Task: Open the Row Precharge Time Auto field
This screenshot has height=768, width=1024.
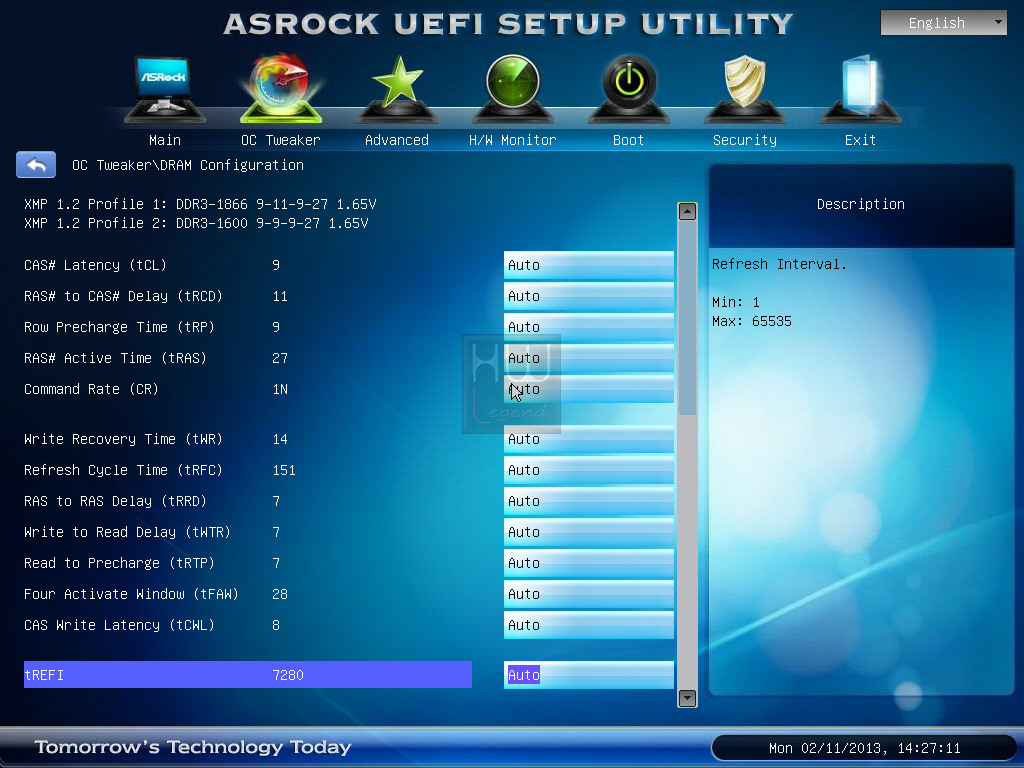Action: tap(588, 327)
